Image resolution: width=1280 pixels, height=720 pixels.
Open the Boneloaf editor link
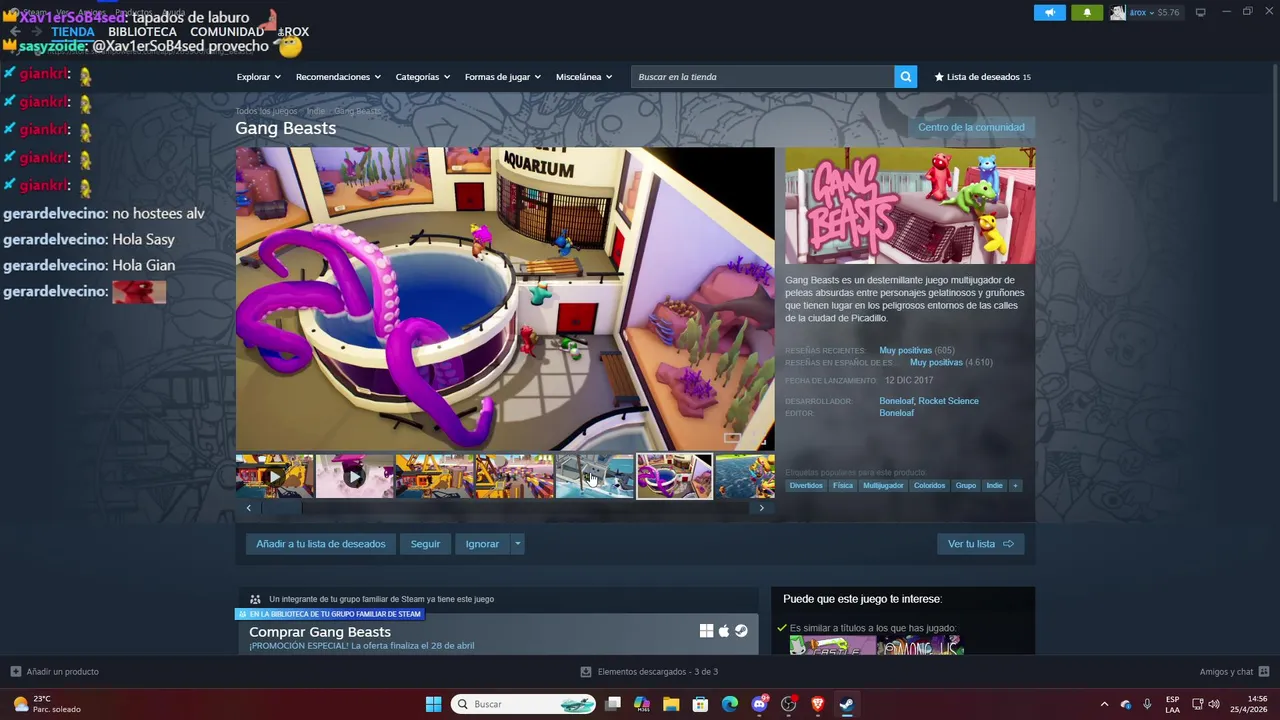(896, 413)
